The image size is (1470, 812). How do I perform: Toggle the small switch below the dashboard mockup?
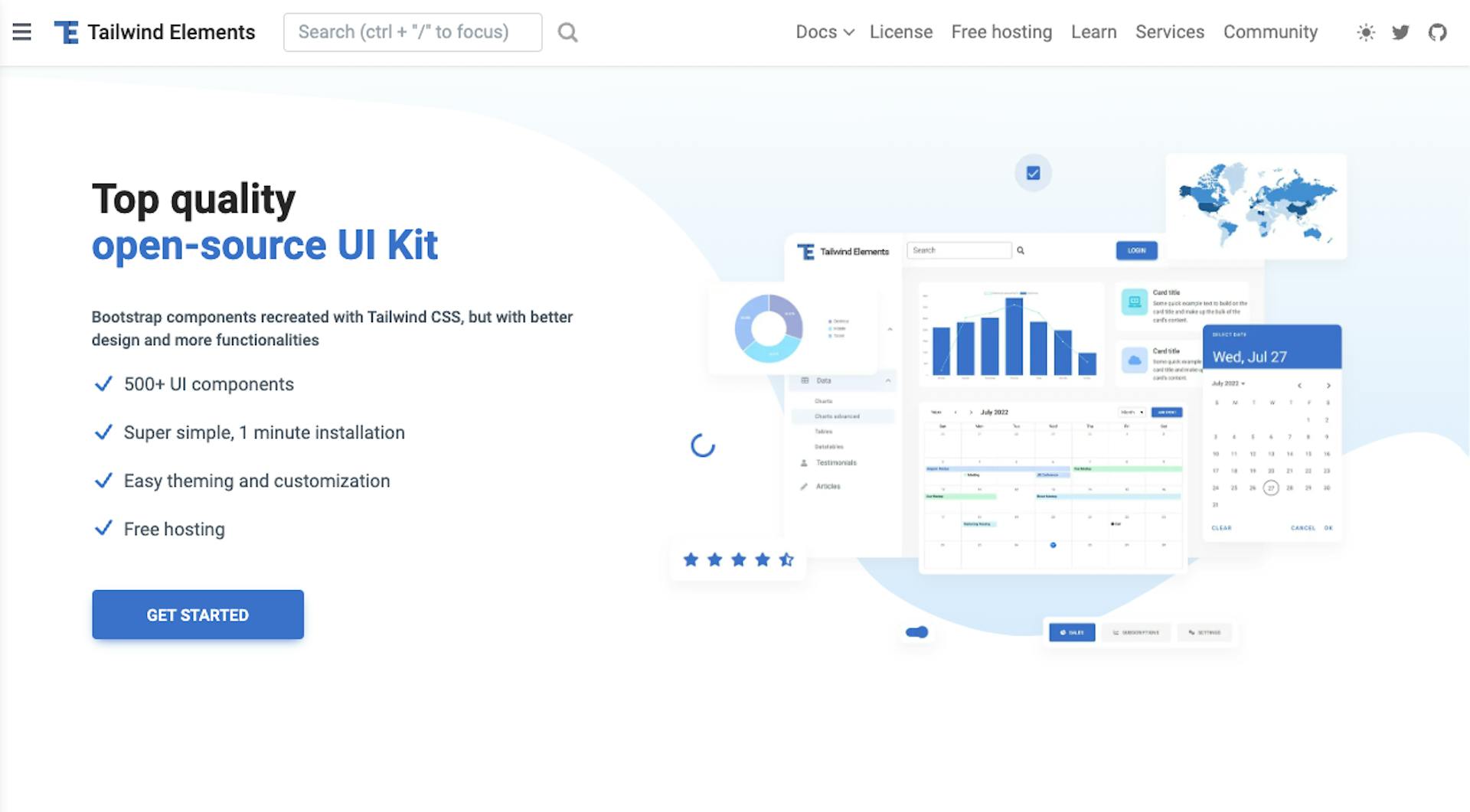tap(916, 632)
